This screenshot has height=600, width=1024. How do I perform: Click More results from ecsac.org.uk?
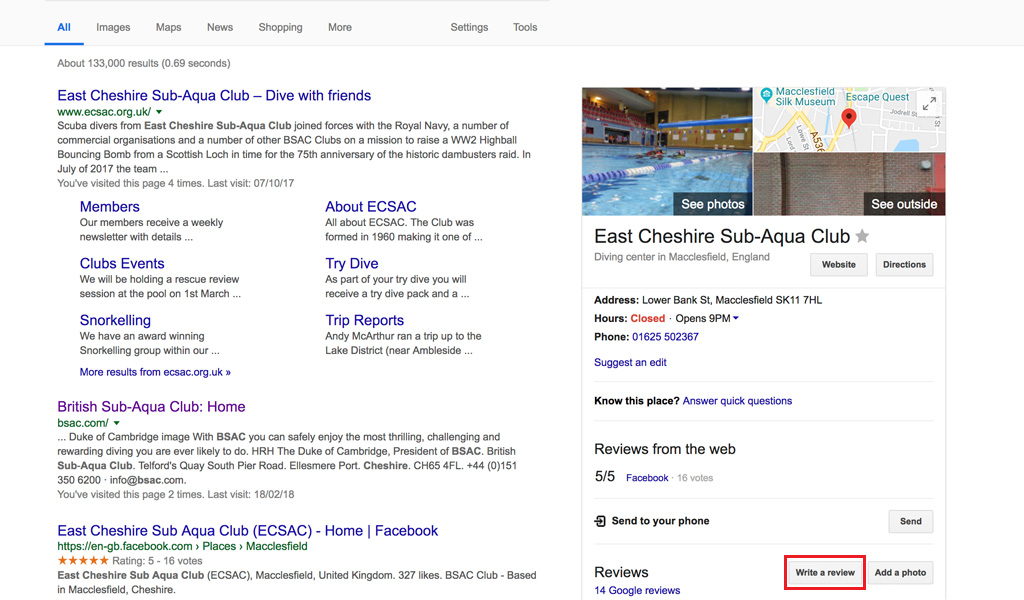point(155,372)
